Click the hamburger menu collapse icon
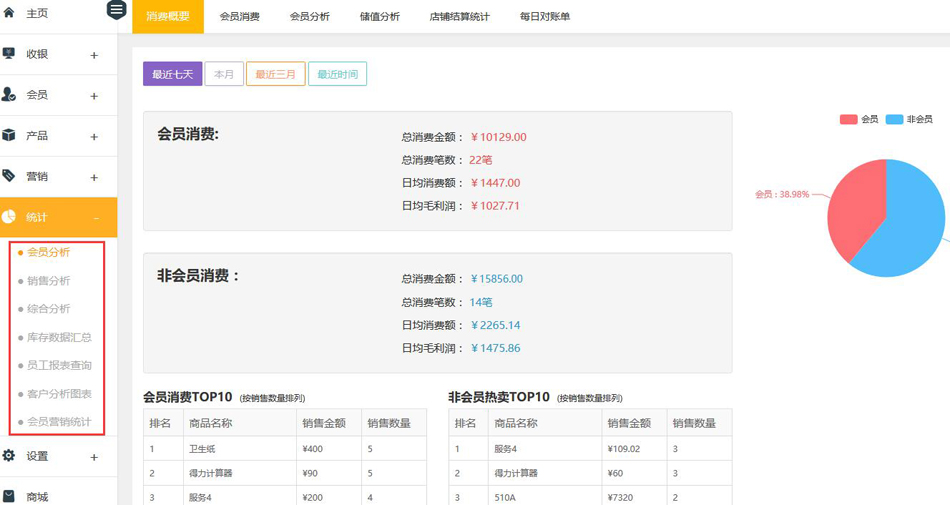 [116, 10]
